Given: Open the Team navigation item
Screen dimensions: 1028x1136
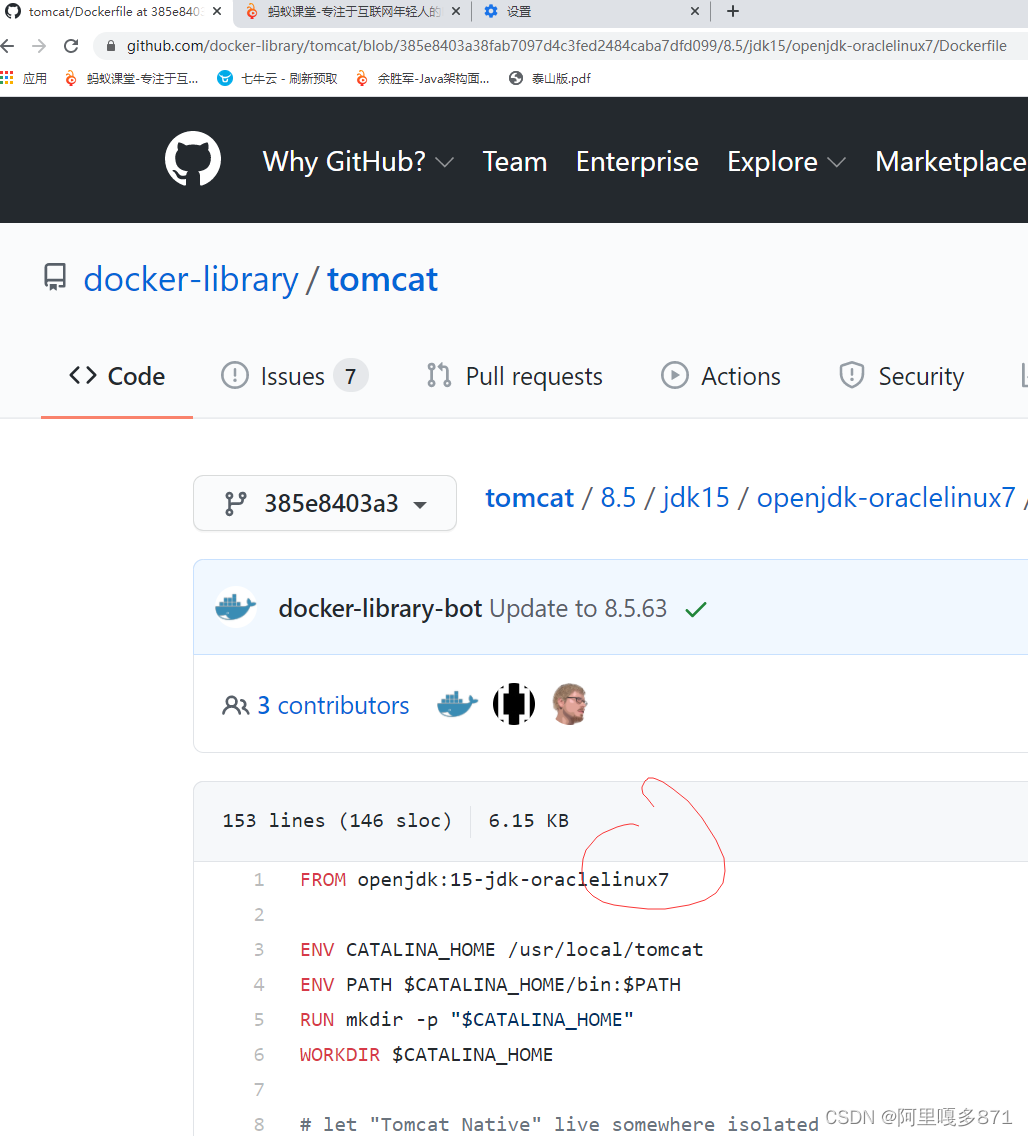Looking at the screenshot, I should pos(514,162).
